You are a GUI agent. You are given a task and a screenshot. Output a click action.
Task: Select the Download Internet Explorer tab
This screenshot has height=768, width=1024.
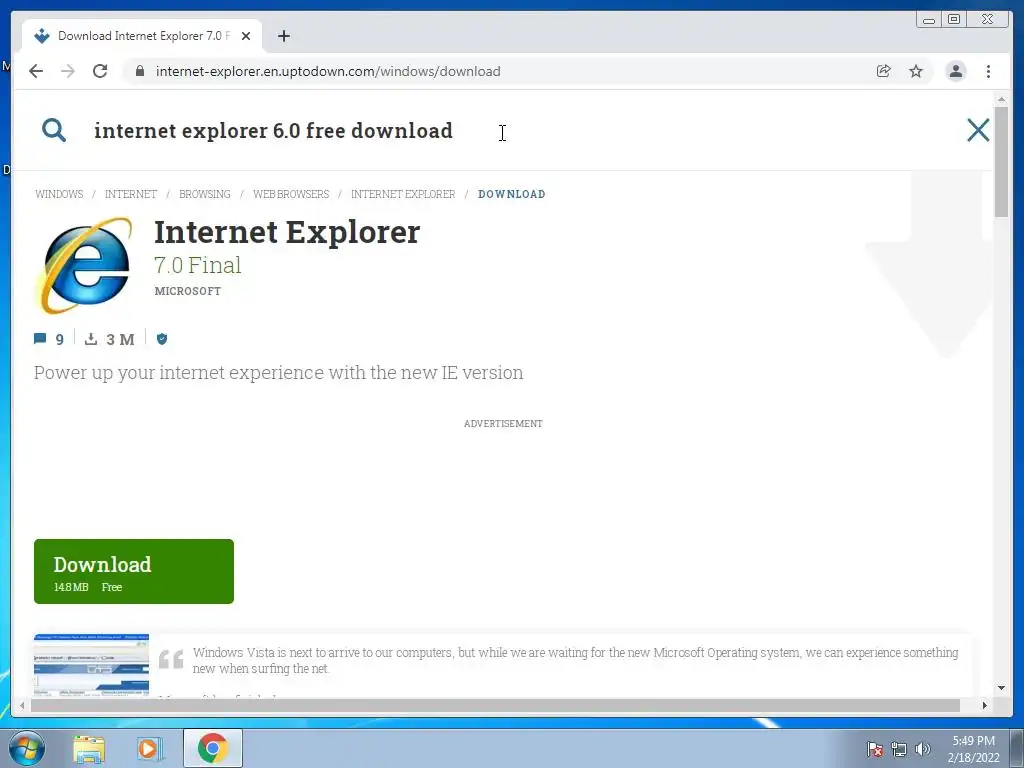point(142,36)
